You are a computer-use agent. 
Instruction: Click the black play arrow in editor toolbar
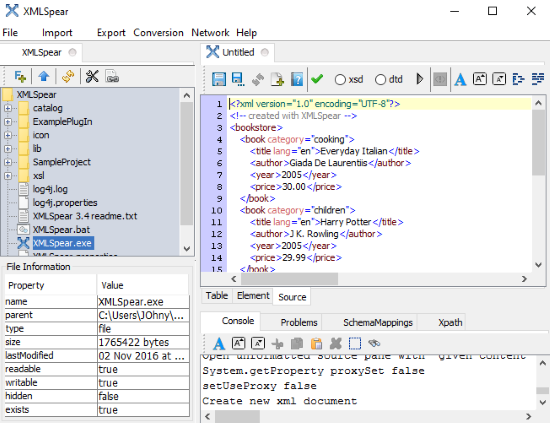click(420, 79)
